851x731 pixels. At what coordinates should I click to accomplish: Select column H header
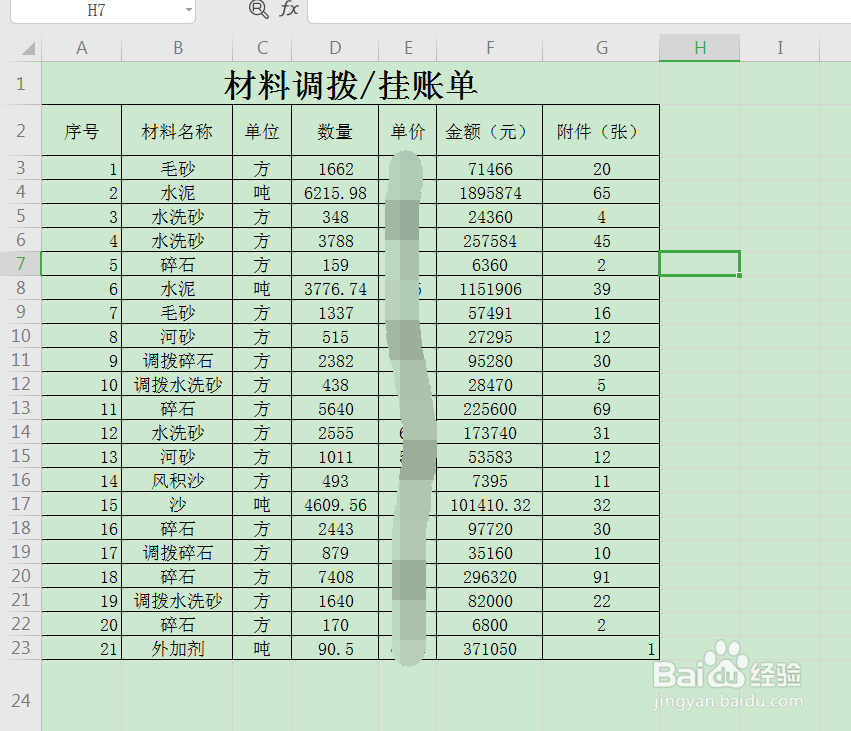click(700, 48)
